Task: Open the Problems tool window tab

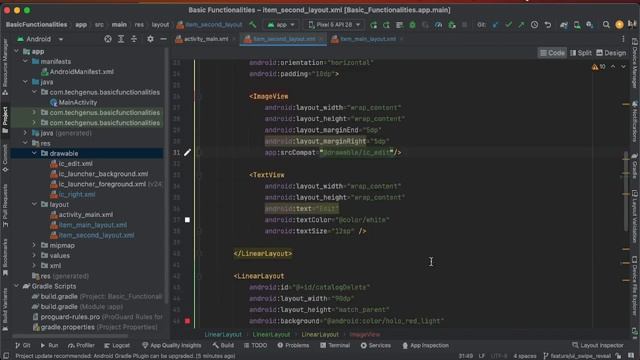Action: (x=293, y=345)
